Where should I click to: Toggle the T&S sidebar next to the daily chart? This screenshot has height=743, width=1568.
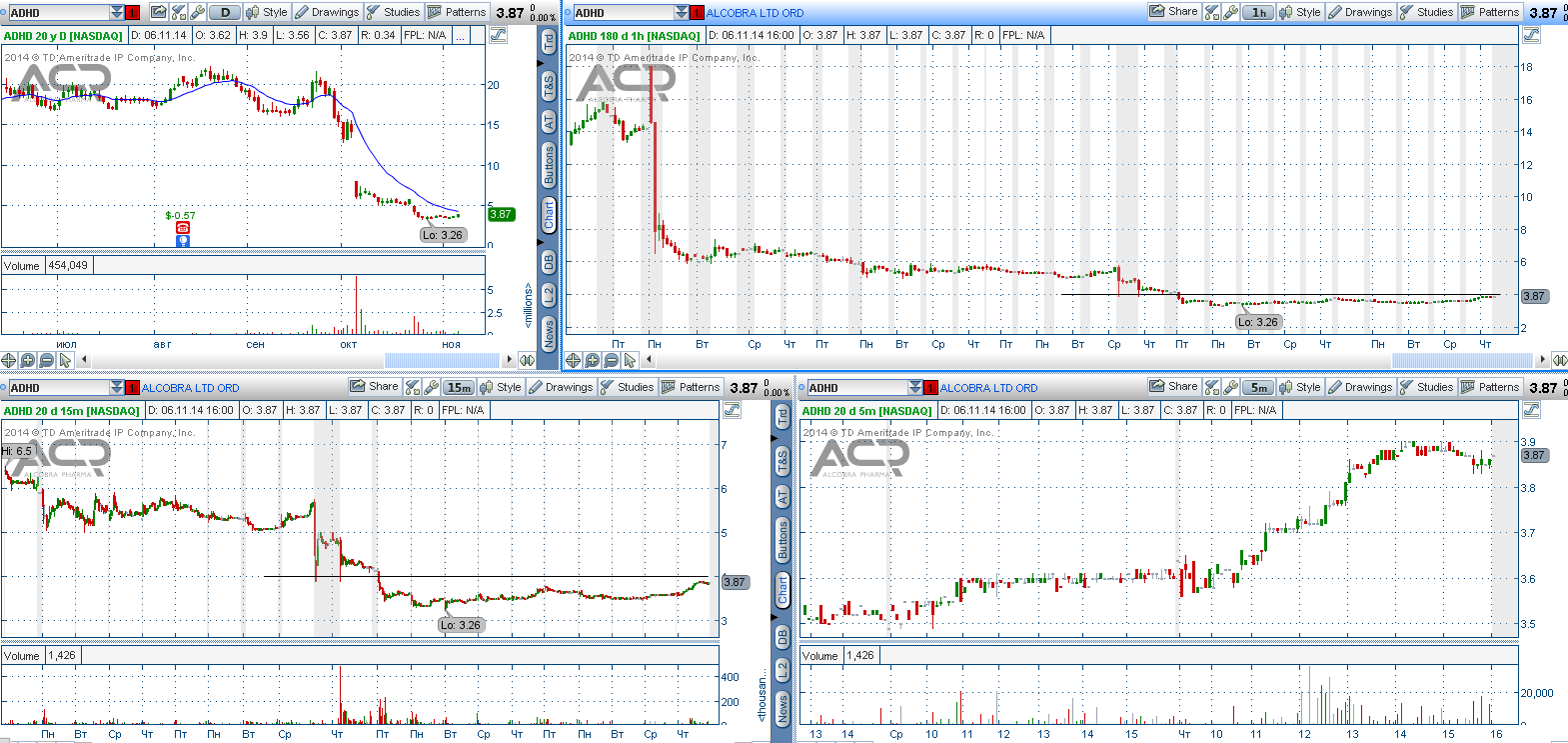pyautogui.click(x=549, y=86)
